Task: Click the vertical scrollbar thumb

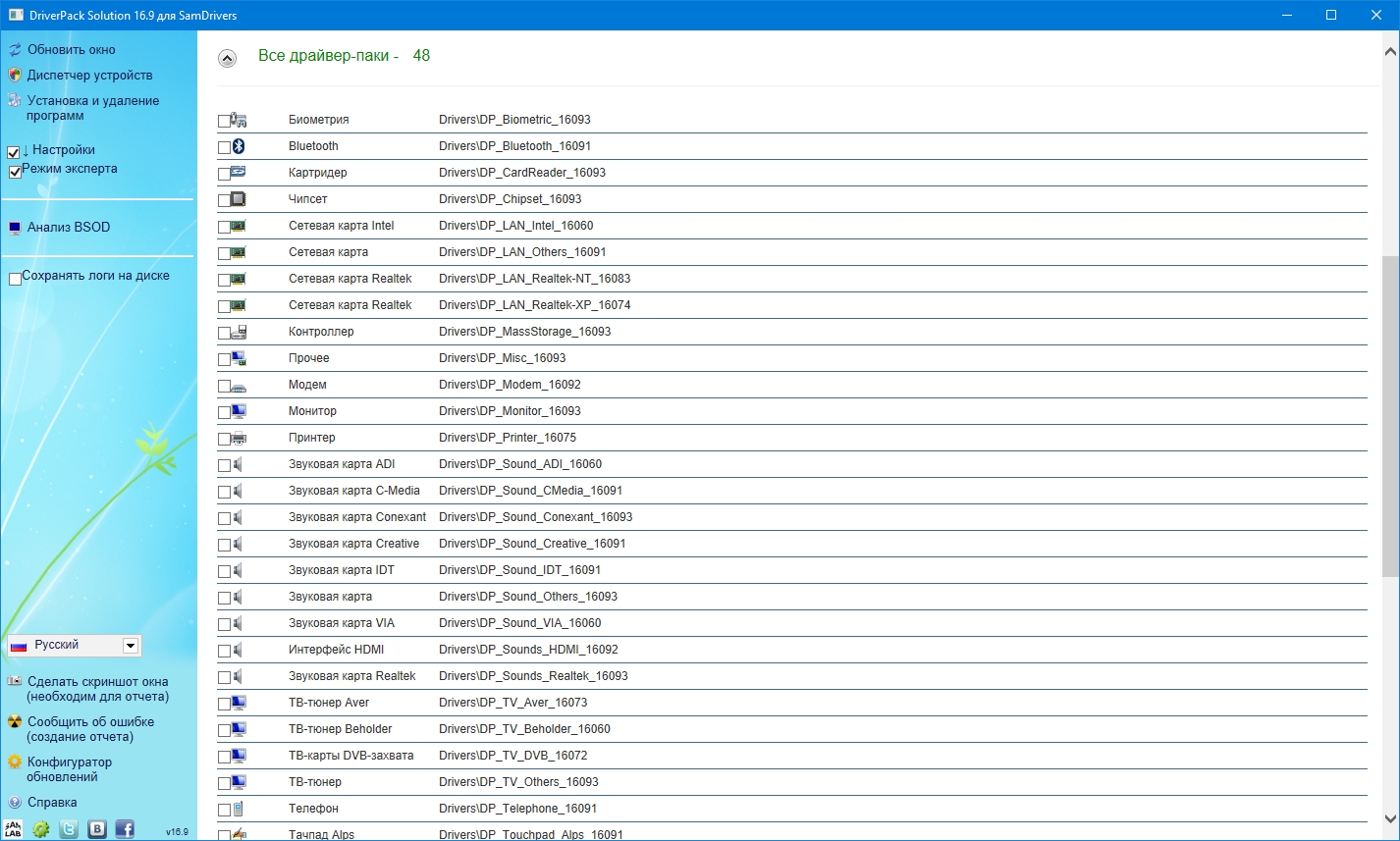Action: click(x=1390, y=417)
